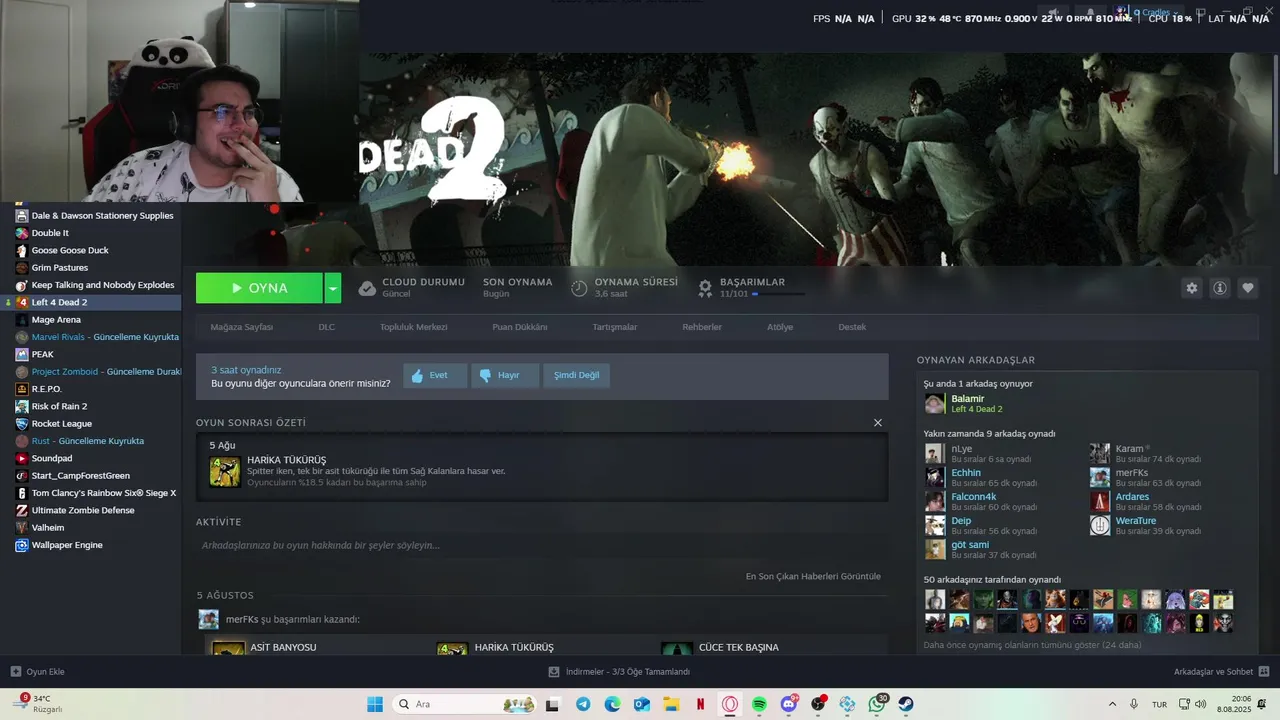Click the activity comment input field

541,546
